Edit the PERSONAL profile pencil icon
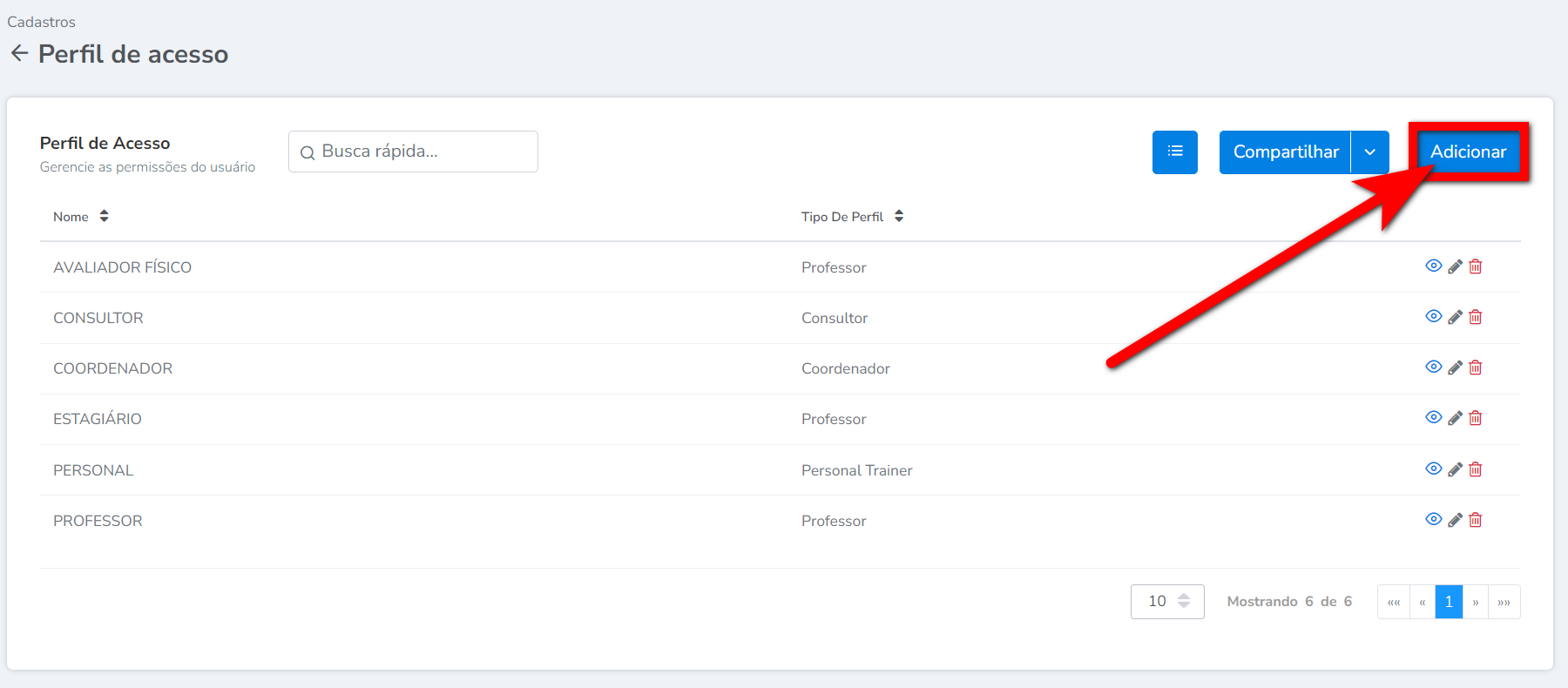Screen dimensions: 1568x688 click(1455, 469)
